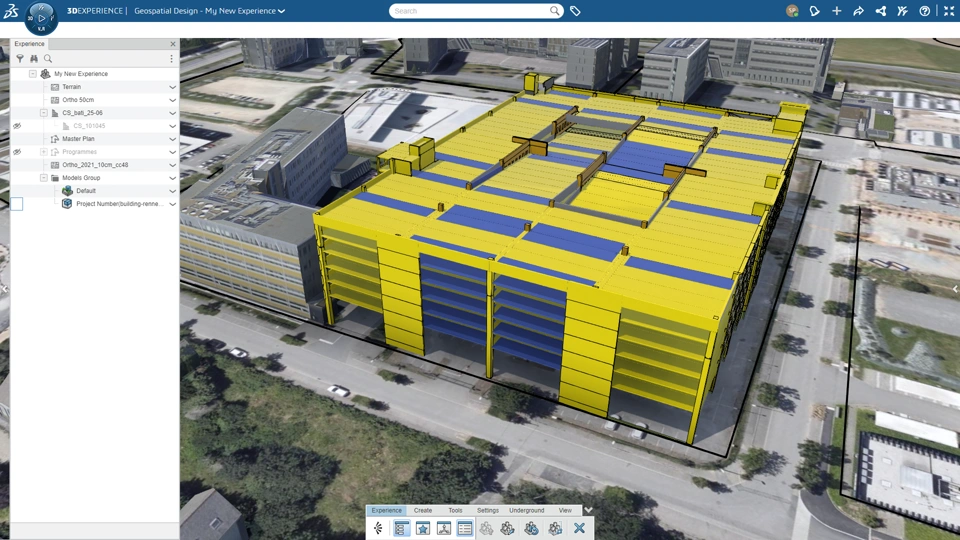
Task: Select the Experience panel header tab
Action: (29, 44)
